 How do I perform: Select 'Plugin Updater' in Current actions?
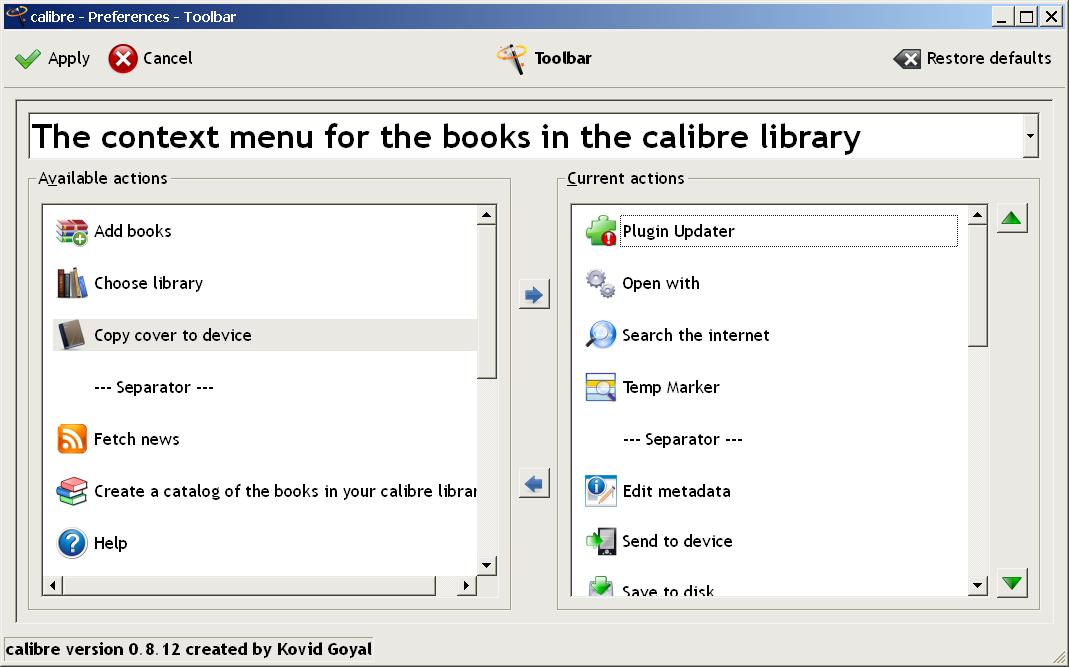771,231
